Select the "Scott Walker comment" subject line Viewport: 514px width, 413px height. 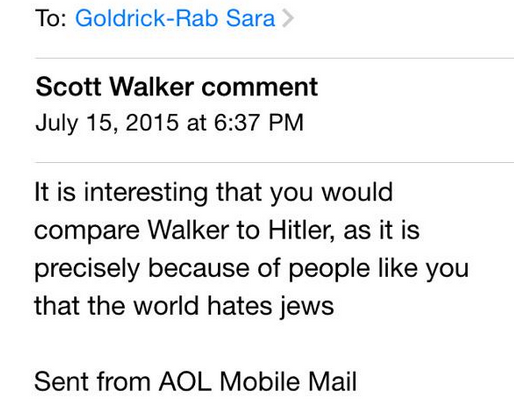point(177,87)
